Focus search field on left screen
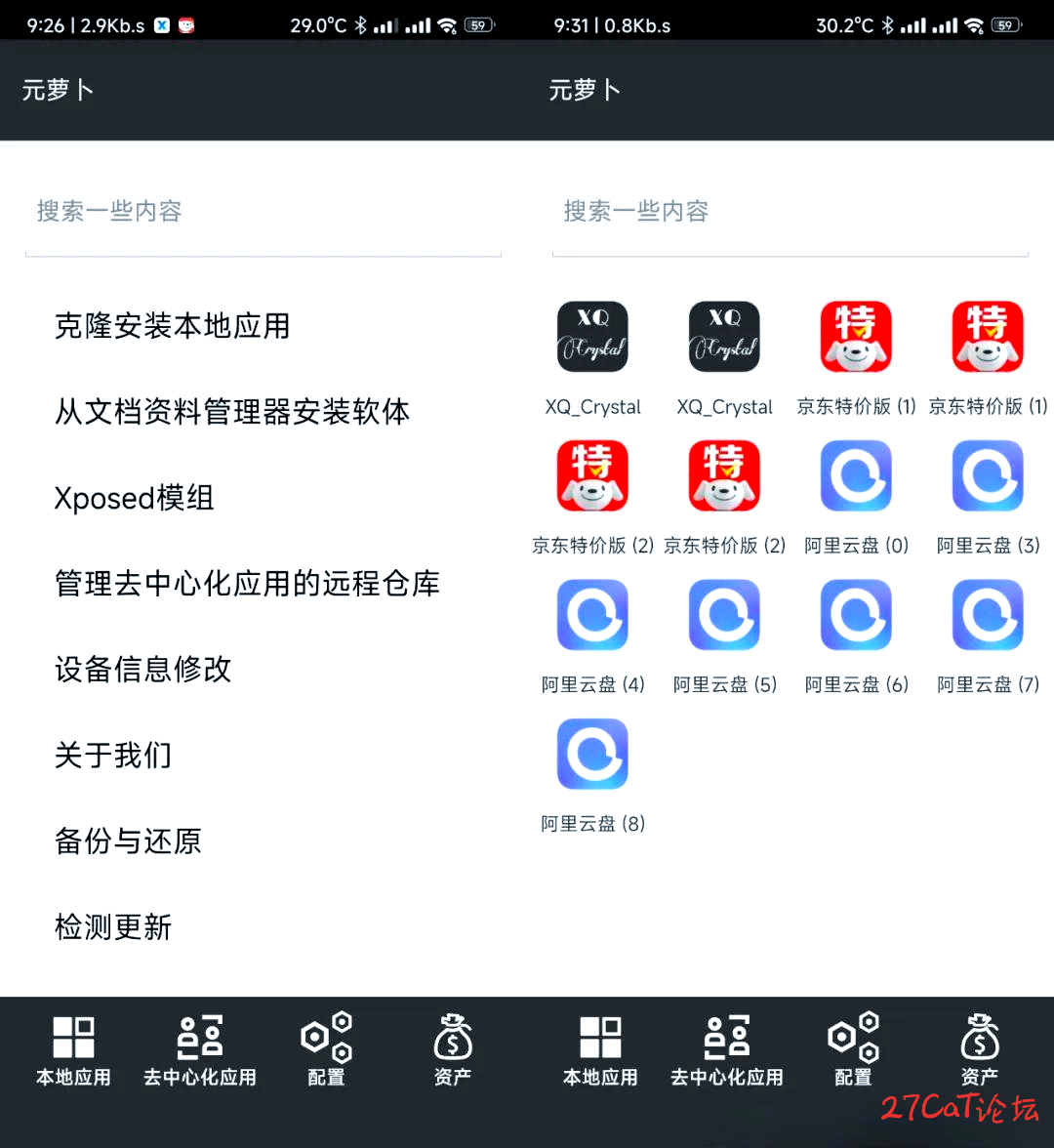Screen dimensions: 1054x1148 [263, 213]
